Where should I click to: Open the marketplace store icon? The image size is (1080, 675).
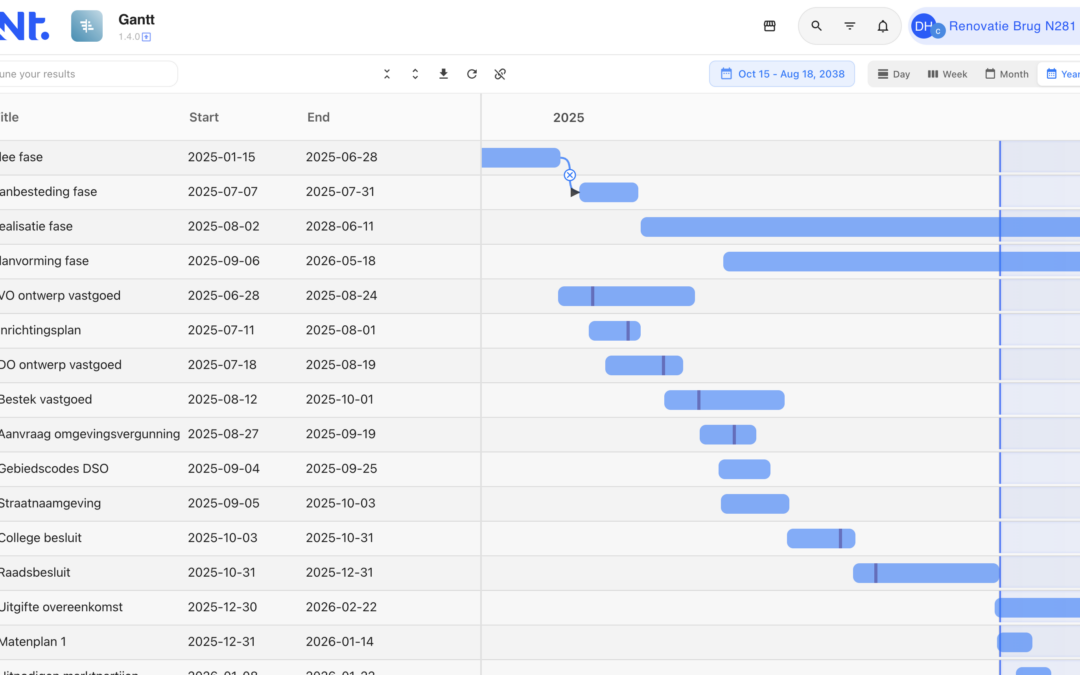tap(769, 26)
